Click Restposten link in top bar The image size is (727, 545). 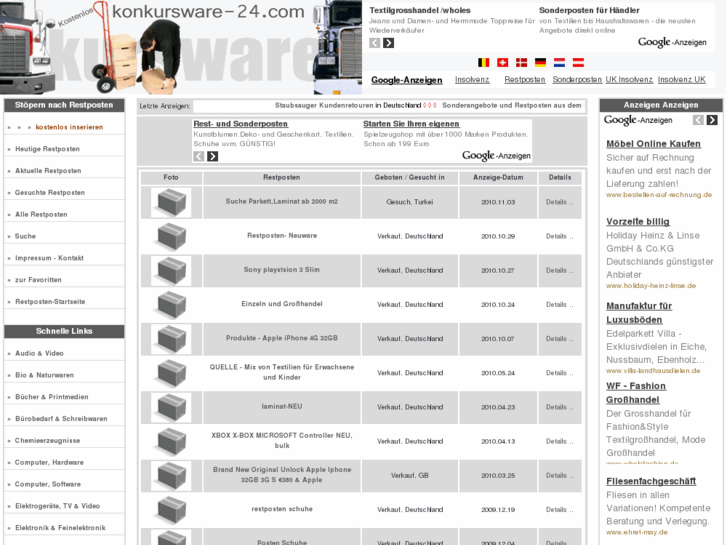point(525,80)
